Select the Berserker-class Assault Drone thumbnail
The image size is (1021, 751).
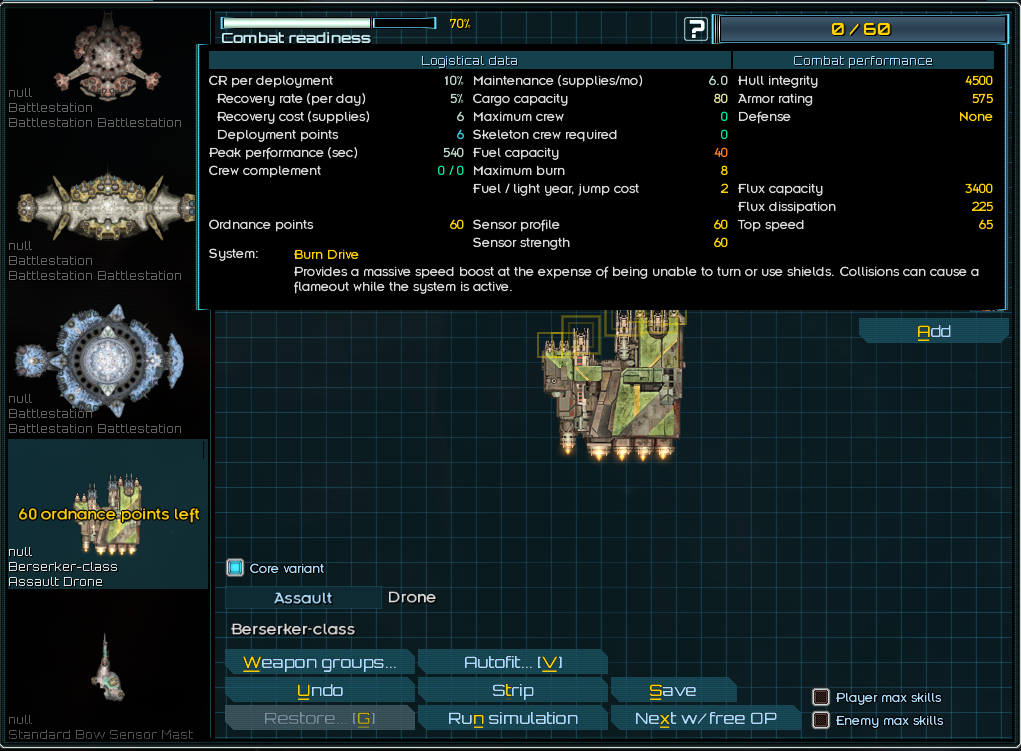(x=108, y=514)
